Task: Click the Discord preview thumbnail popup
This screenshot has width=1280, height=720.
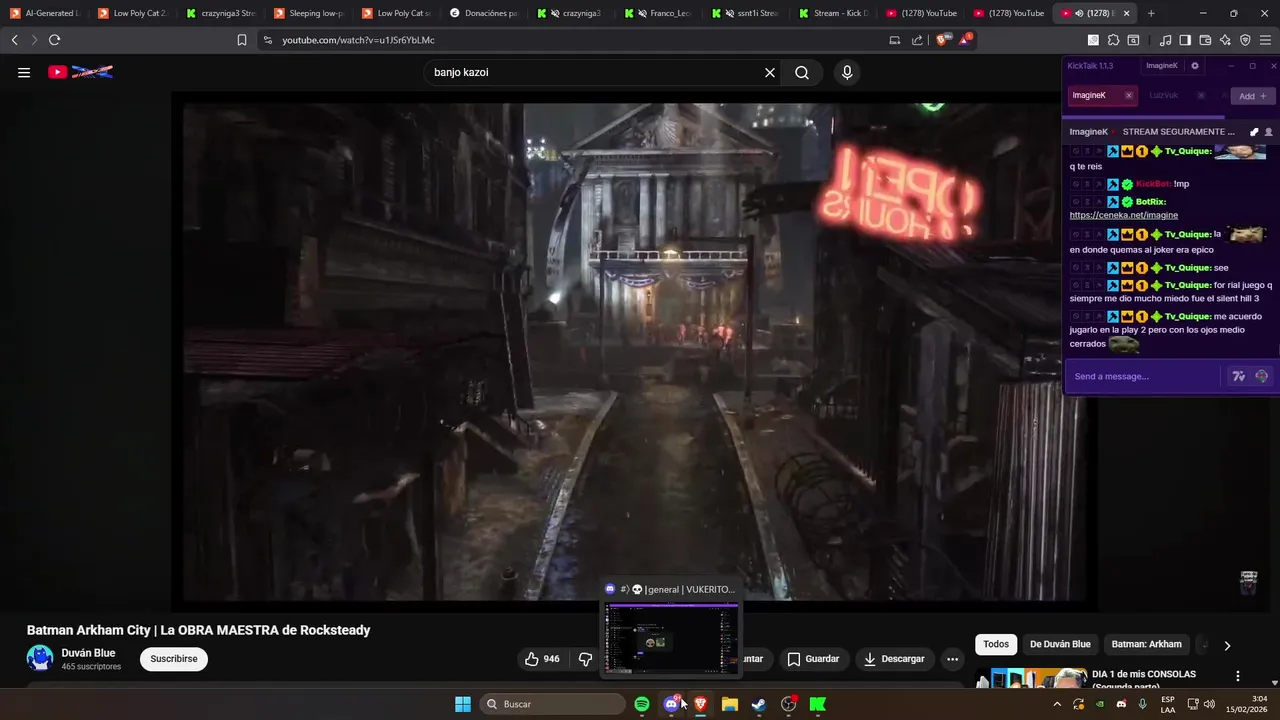Action: click(671, 637)
